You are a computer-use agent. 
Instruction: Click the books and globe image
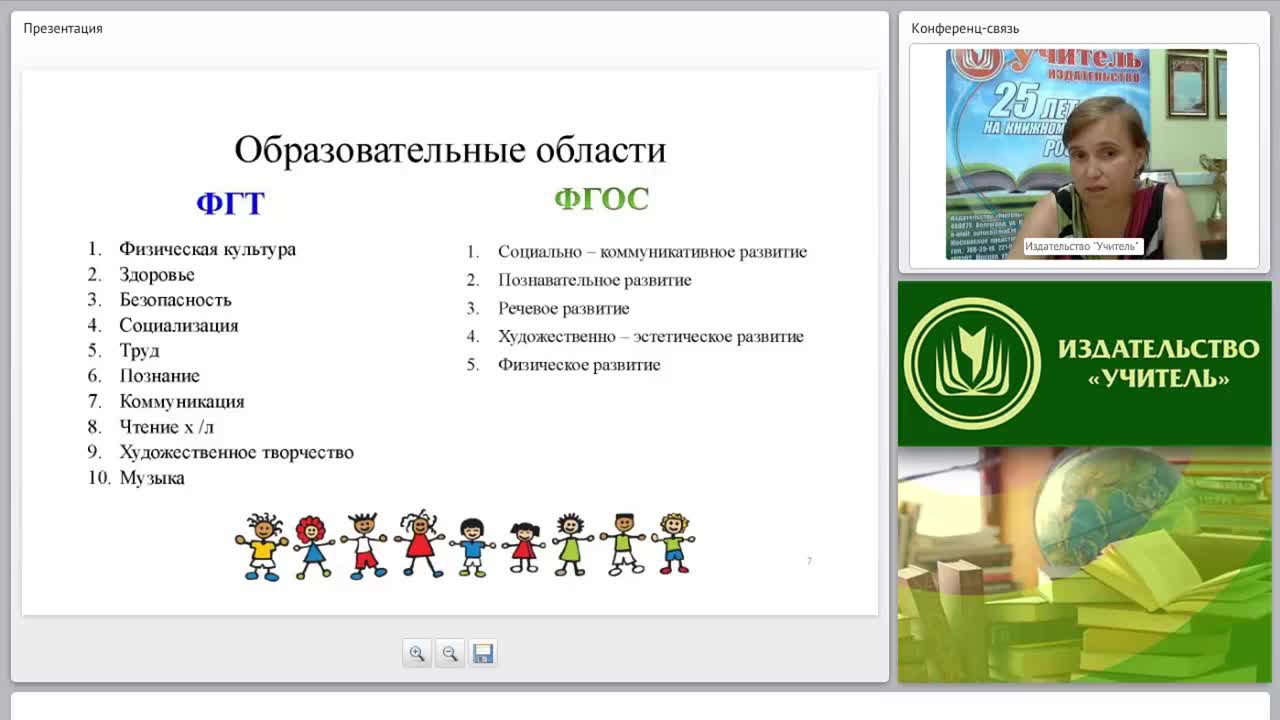pos(1085,565)
